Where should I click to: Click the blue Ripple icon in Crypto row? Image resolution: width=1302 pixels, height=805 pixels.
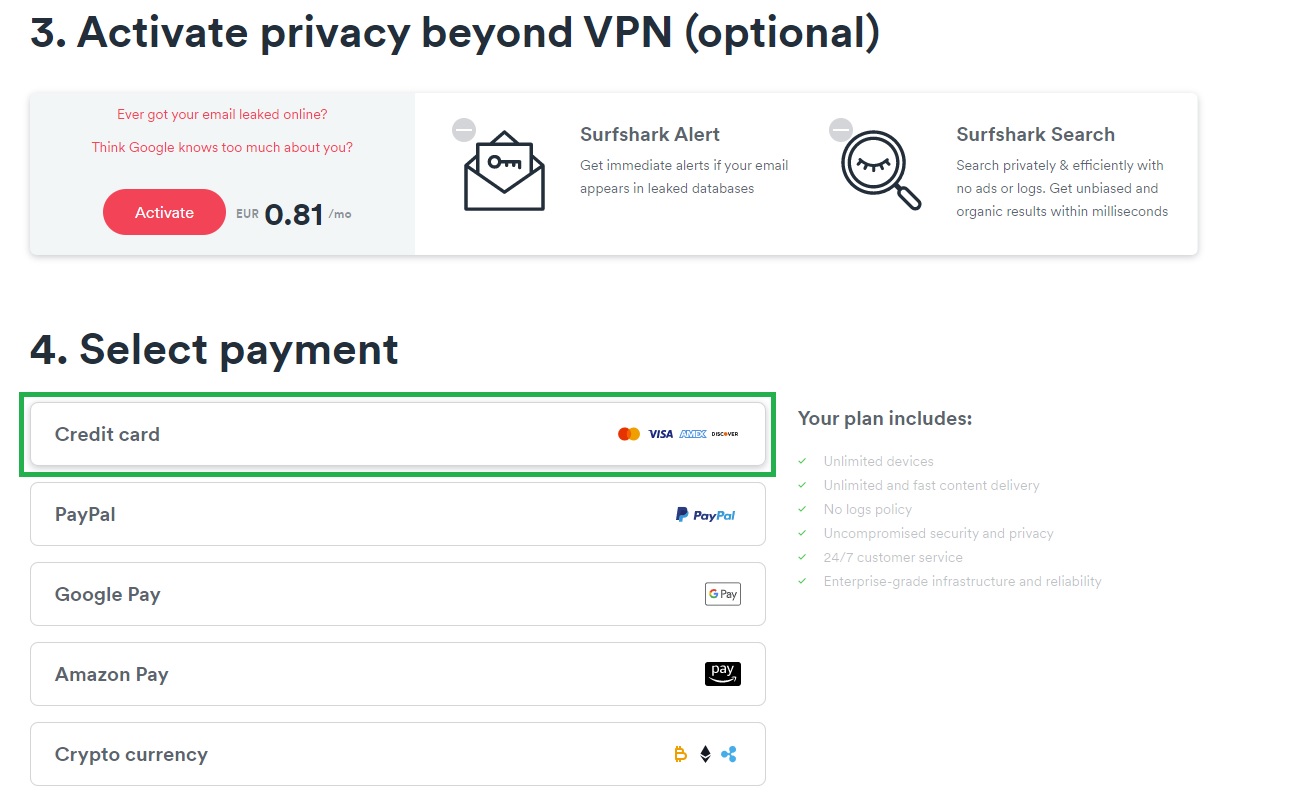tap(729, 755)
